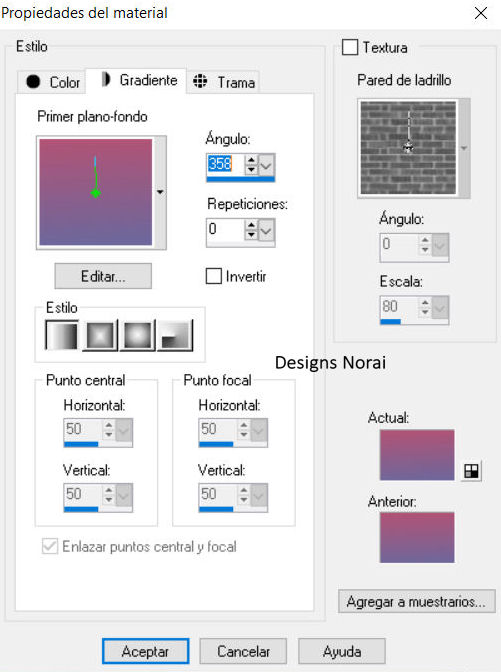The width and height of the screenshot is (501, 672).
Task: Choose the radial gradient style icon
Action: point(175,335)
